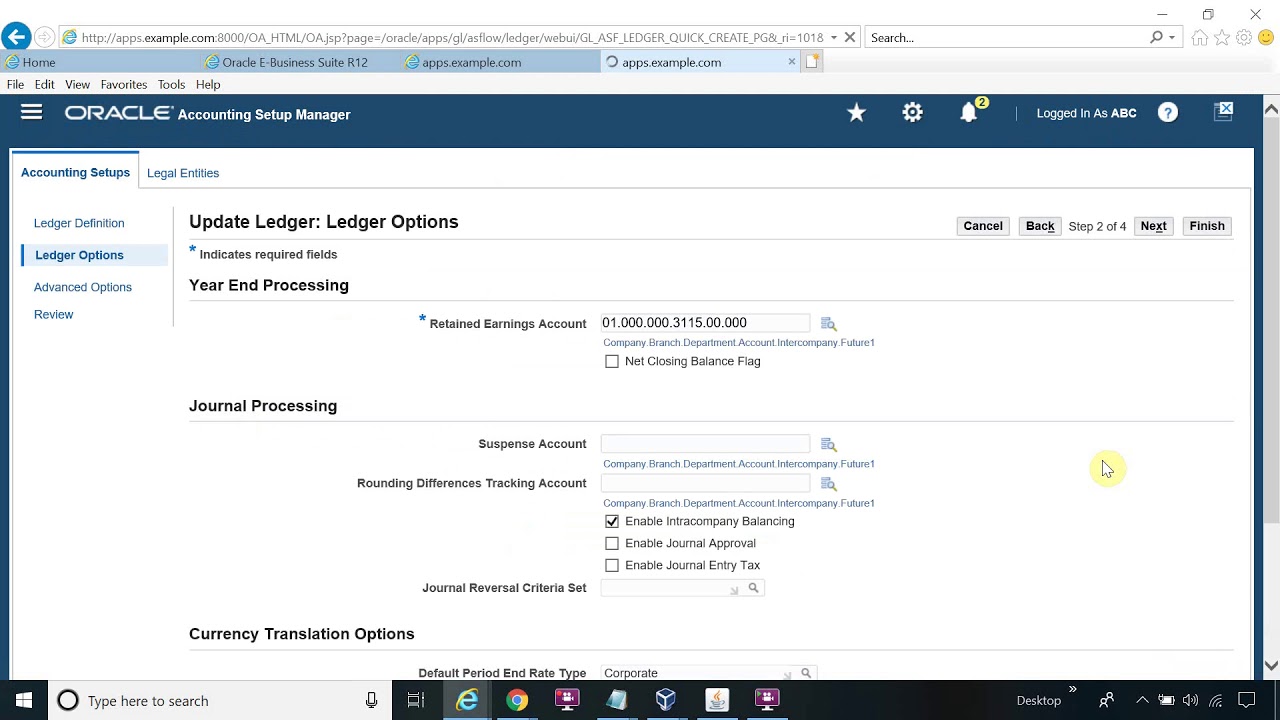This screenshot has height=720, width=1280.
Task: Open browser home icon
Action: coord(1200,38)
